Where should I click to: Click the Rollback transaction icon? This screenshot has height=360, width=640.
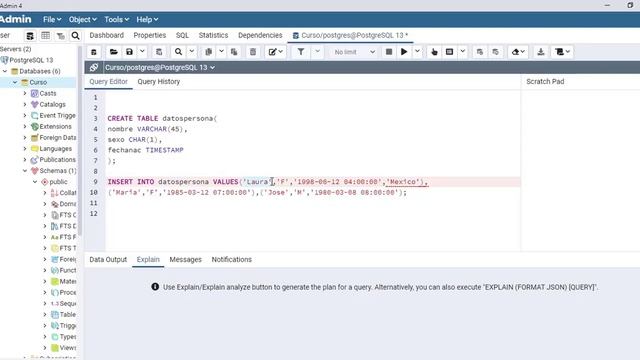click(496, 52)
